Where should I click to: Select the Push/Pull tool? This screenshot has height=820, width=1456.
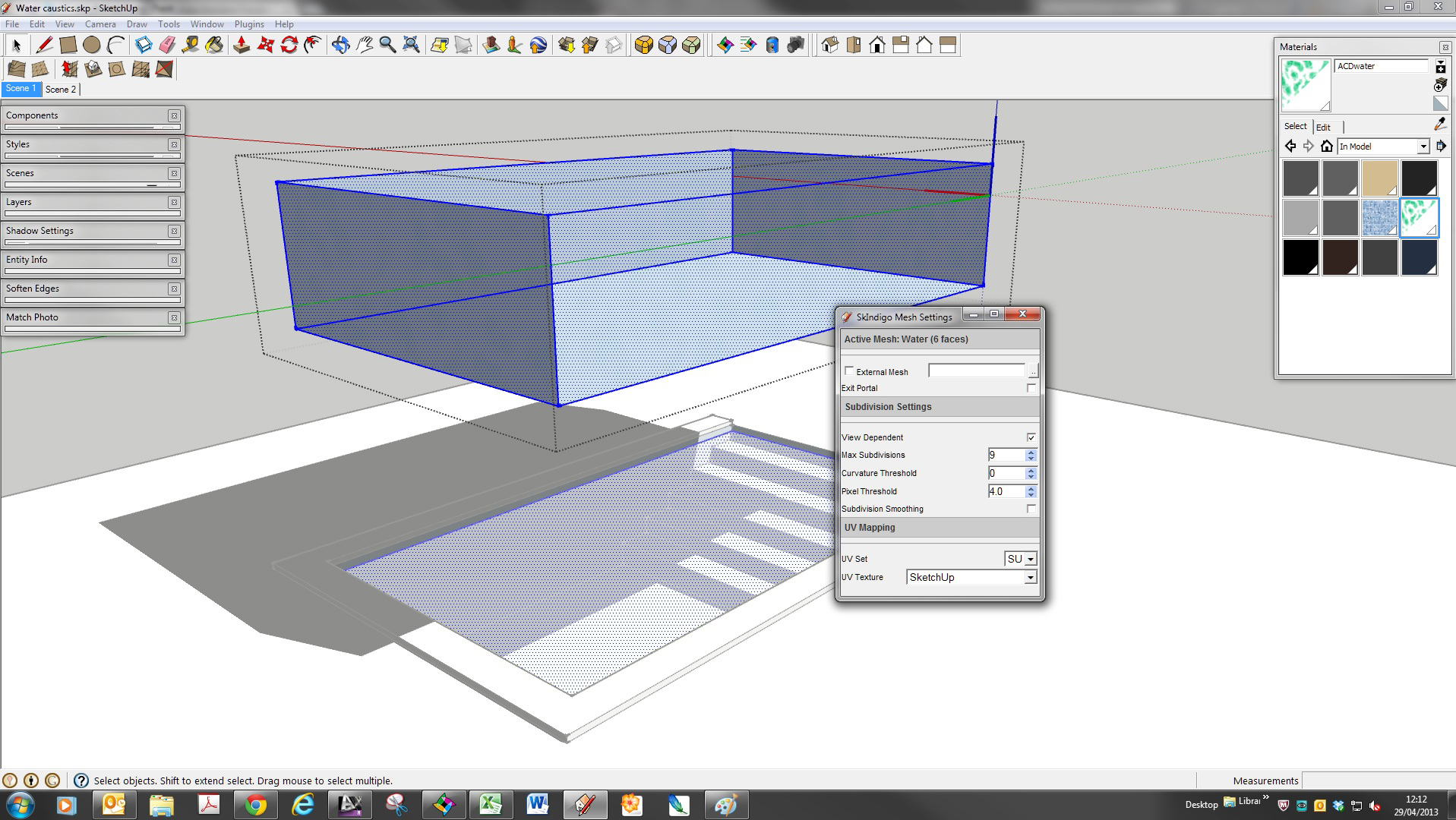tap(242, 46)
